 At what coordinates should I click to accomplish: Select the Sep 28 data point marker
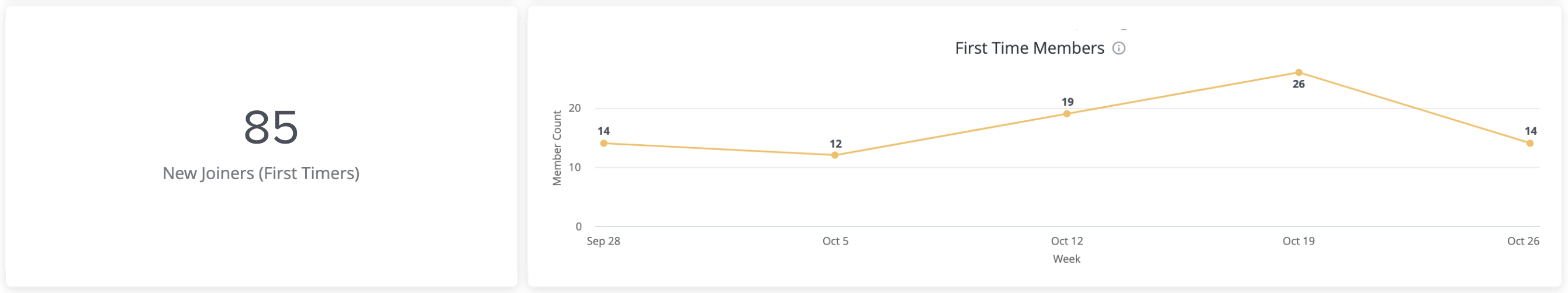(x=604, y=144)
